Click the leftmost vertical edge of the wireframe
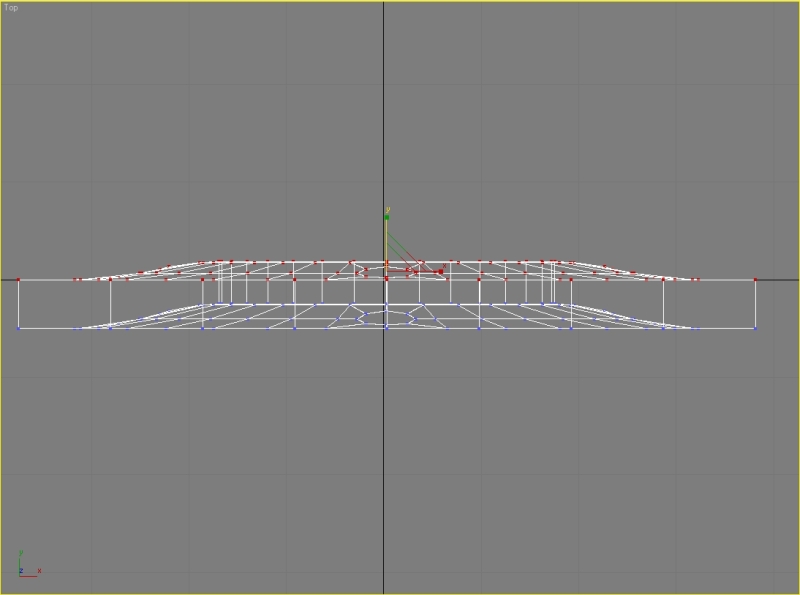The image size is (800, 595). tap(18, 304)
